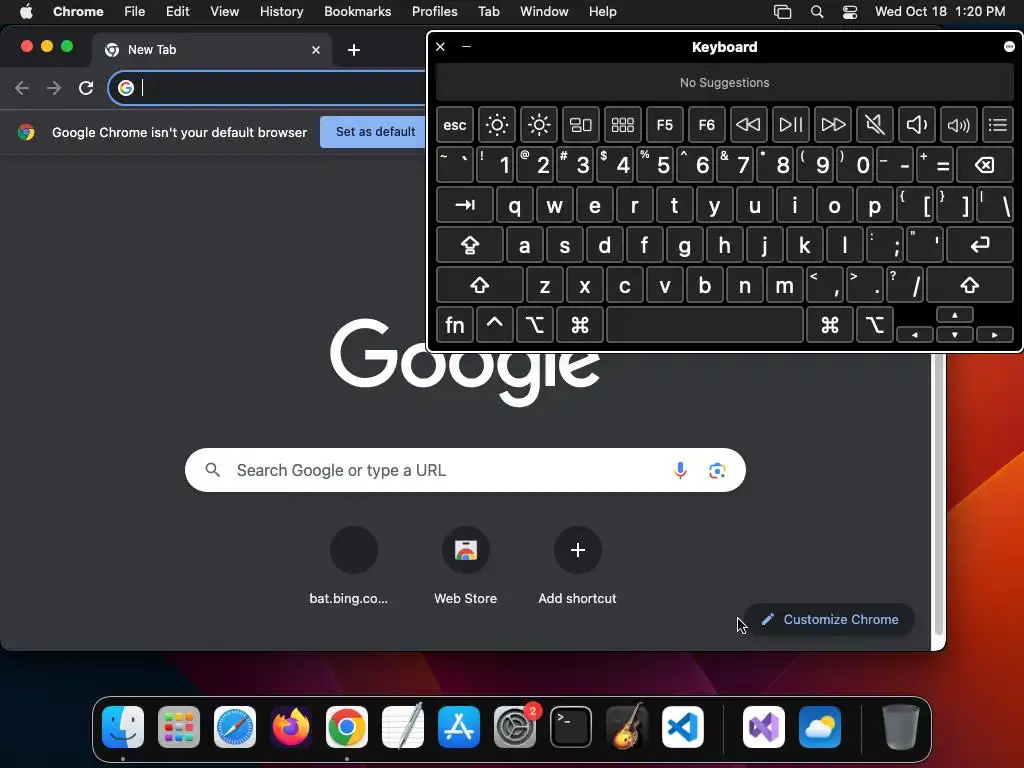Screen dimensions: 1024x768
Task: Open a new tab with the plus button
Action: point(354,50)
